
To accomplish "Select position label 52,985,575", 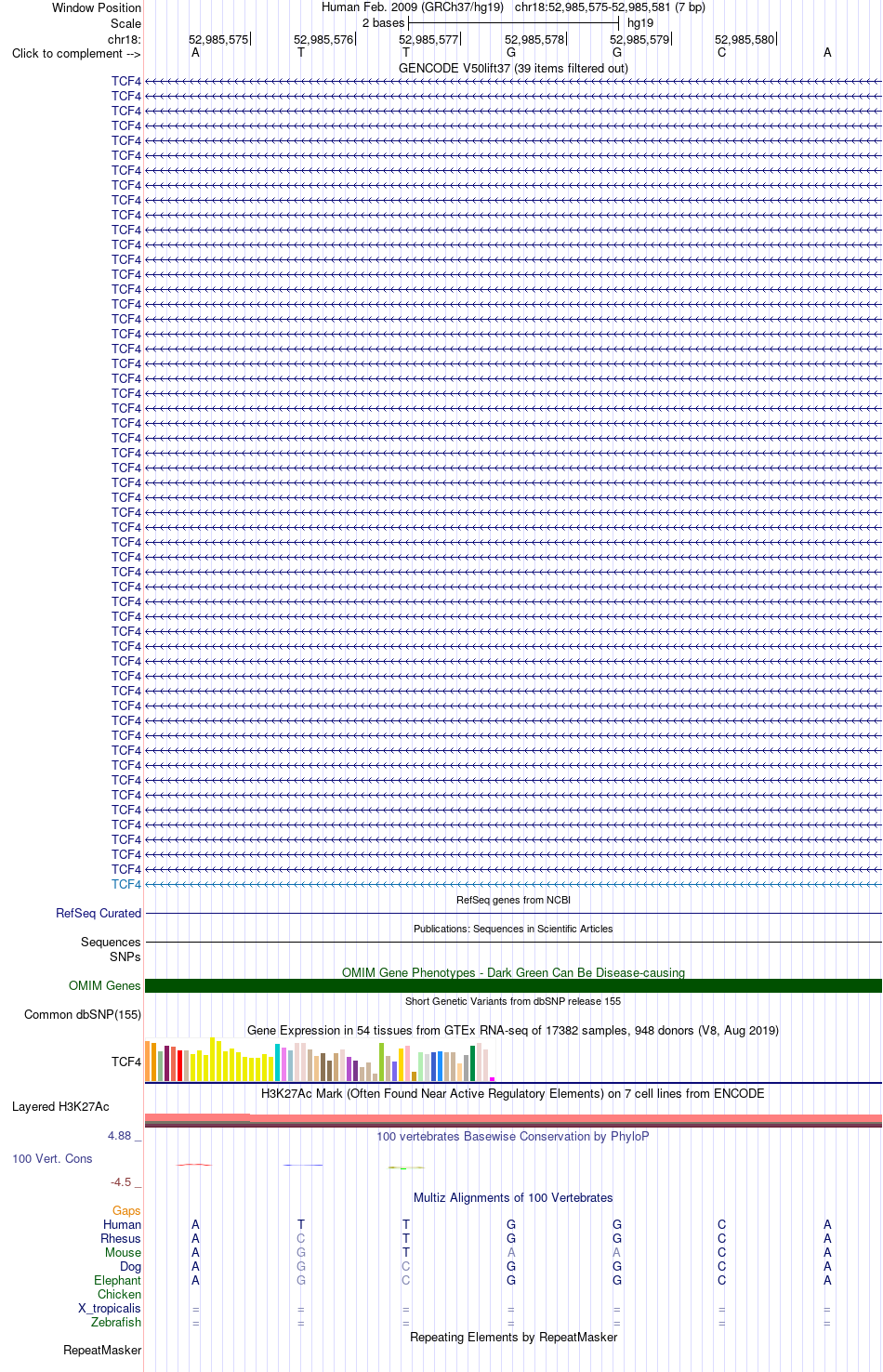I will (x=218, y=40).
